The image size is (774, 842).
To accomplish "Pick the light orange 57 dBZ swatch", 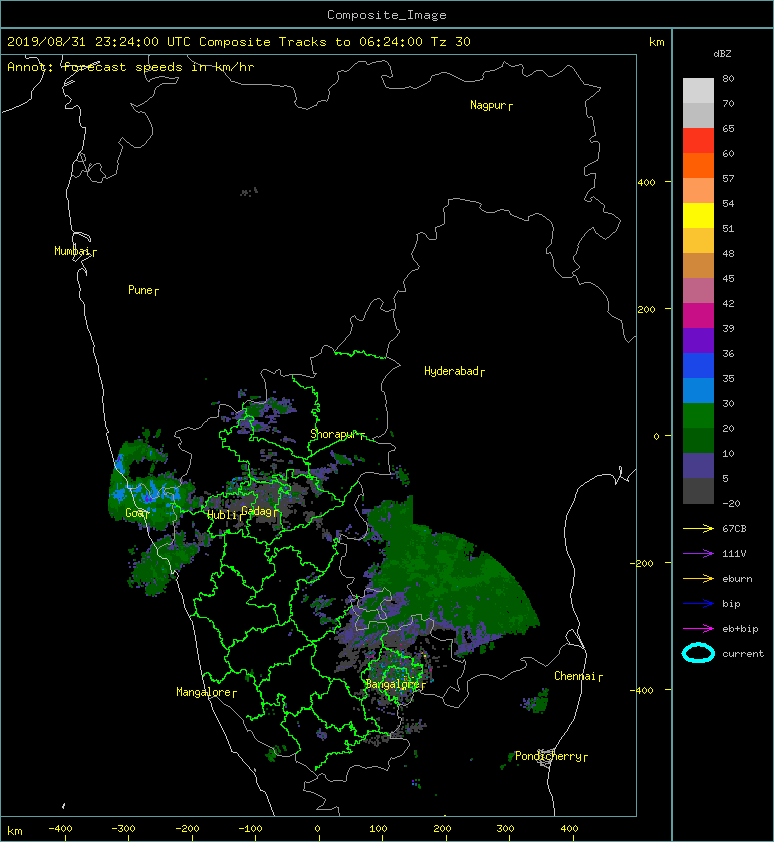I will (x=698, y=190).
